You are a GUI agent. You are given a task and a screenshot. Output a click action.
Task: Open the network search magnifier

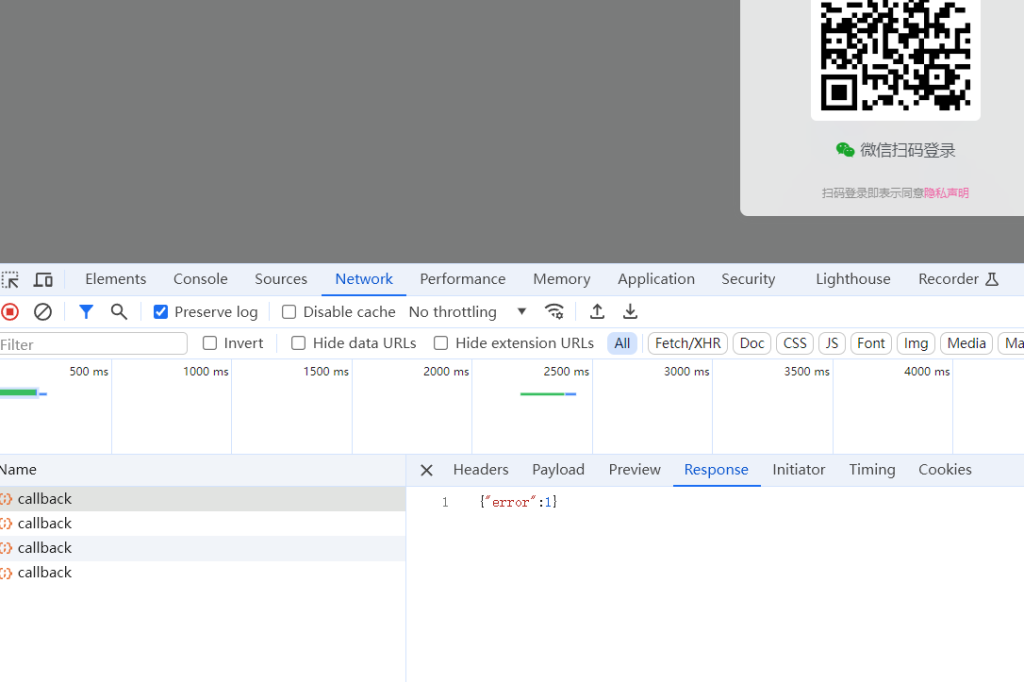(x=119, y=312)
